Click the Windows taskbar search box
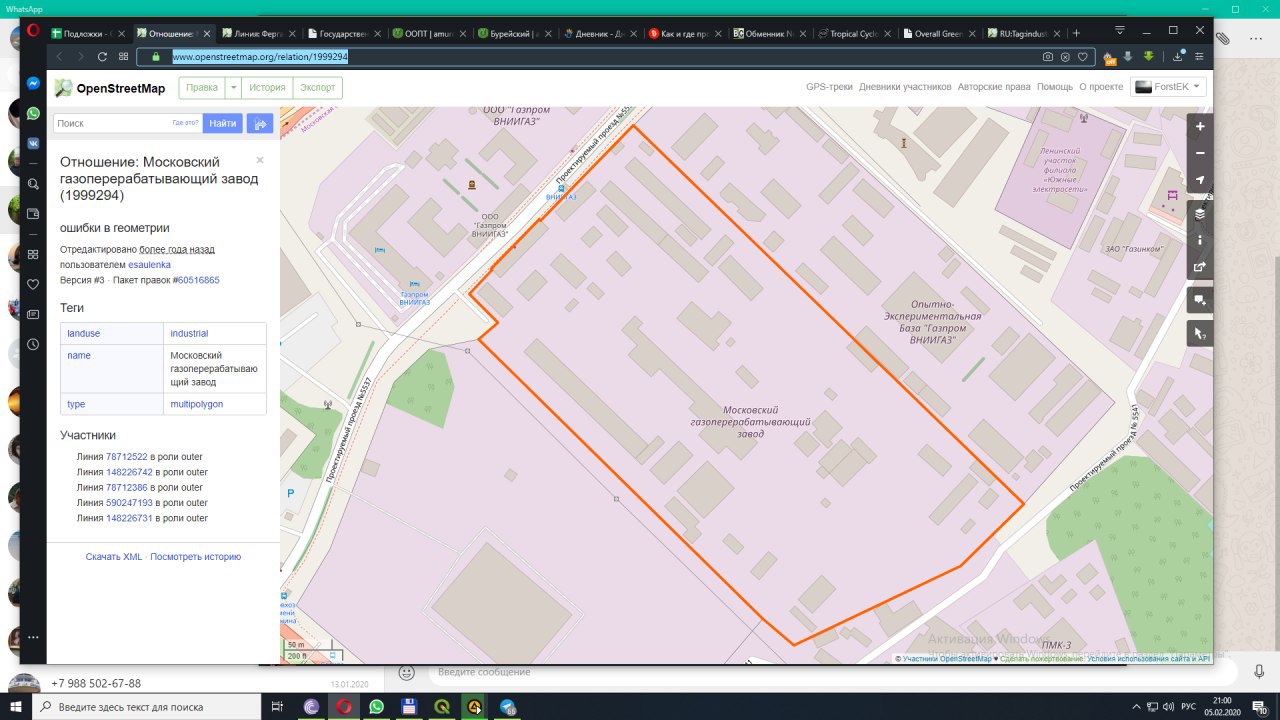 [146, 706]
